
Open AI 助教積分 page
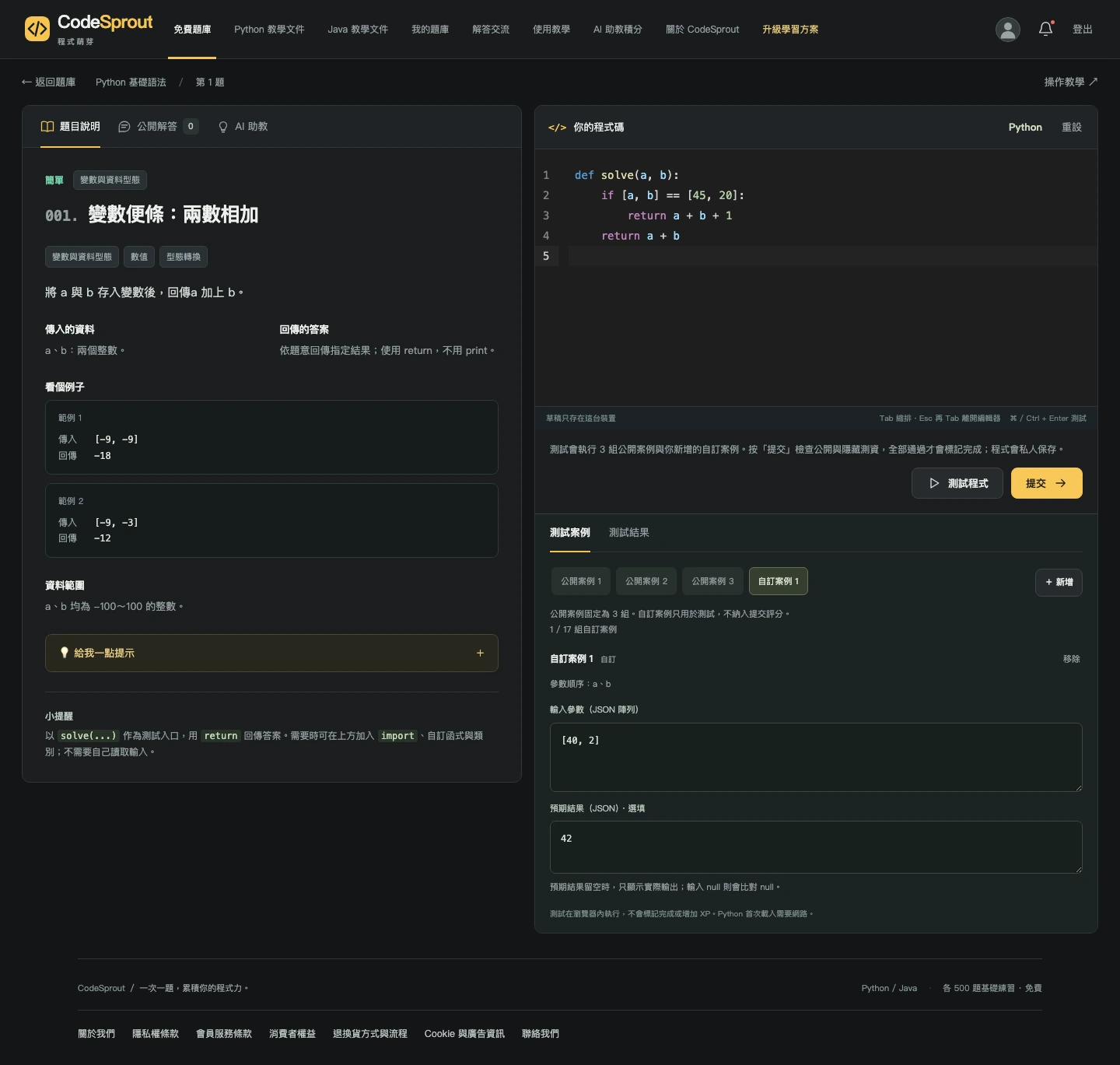618,30
